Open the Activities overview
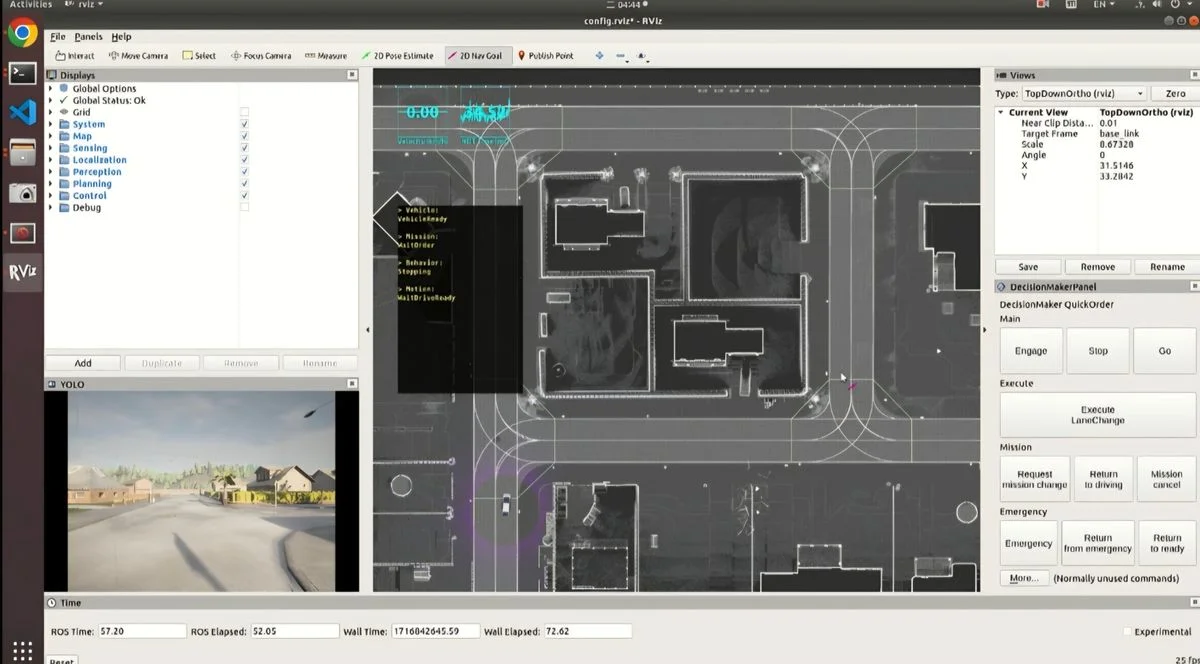1200x664 pixels. [x=30, y=5]
